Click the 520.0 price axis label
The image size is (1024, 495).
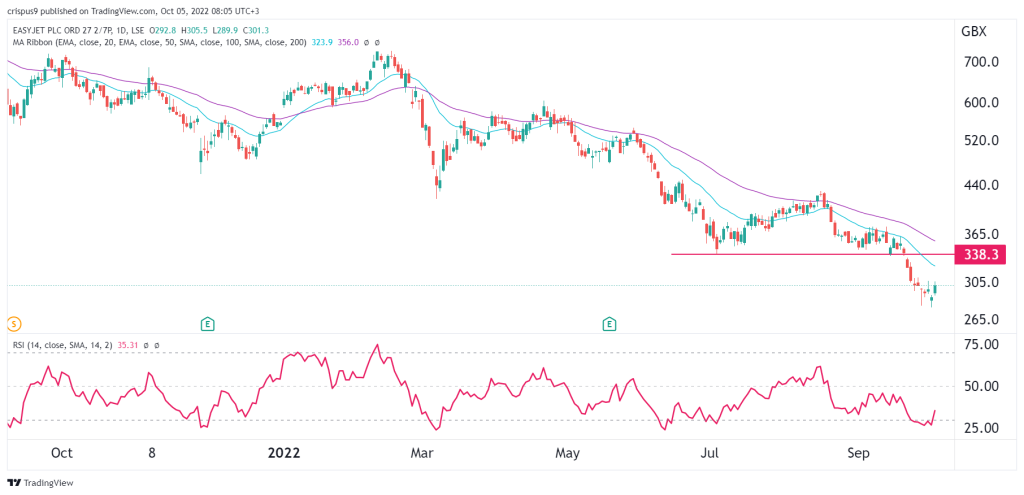click(980, 141)
